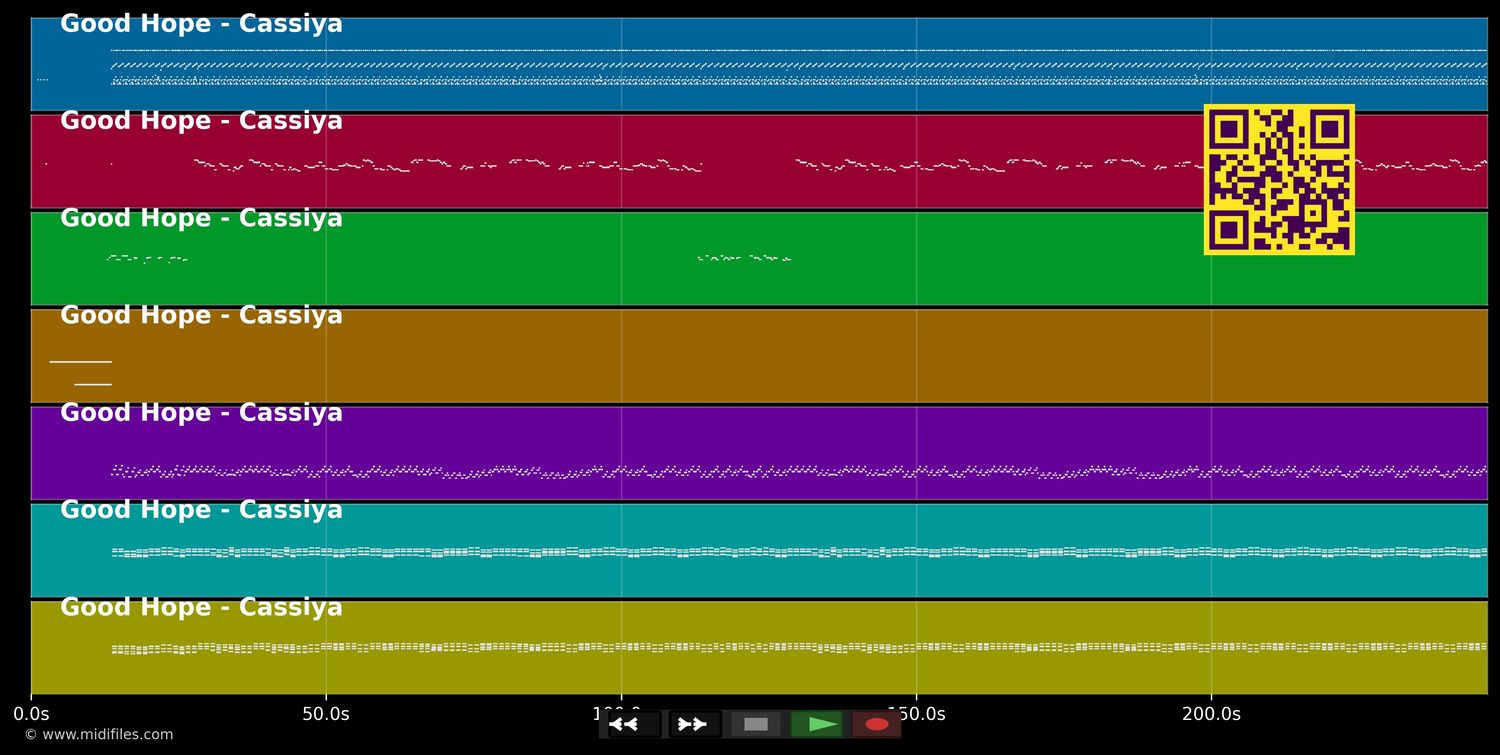The image size is (1500, 755).
Task: Select the orange track's Good Hope - Cassiya label
Action: (201, 315)
